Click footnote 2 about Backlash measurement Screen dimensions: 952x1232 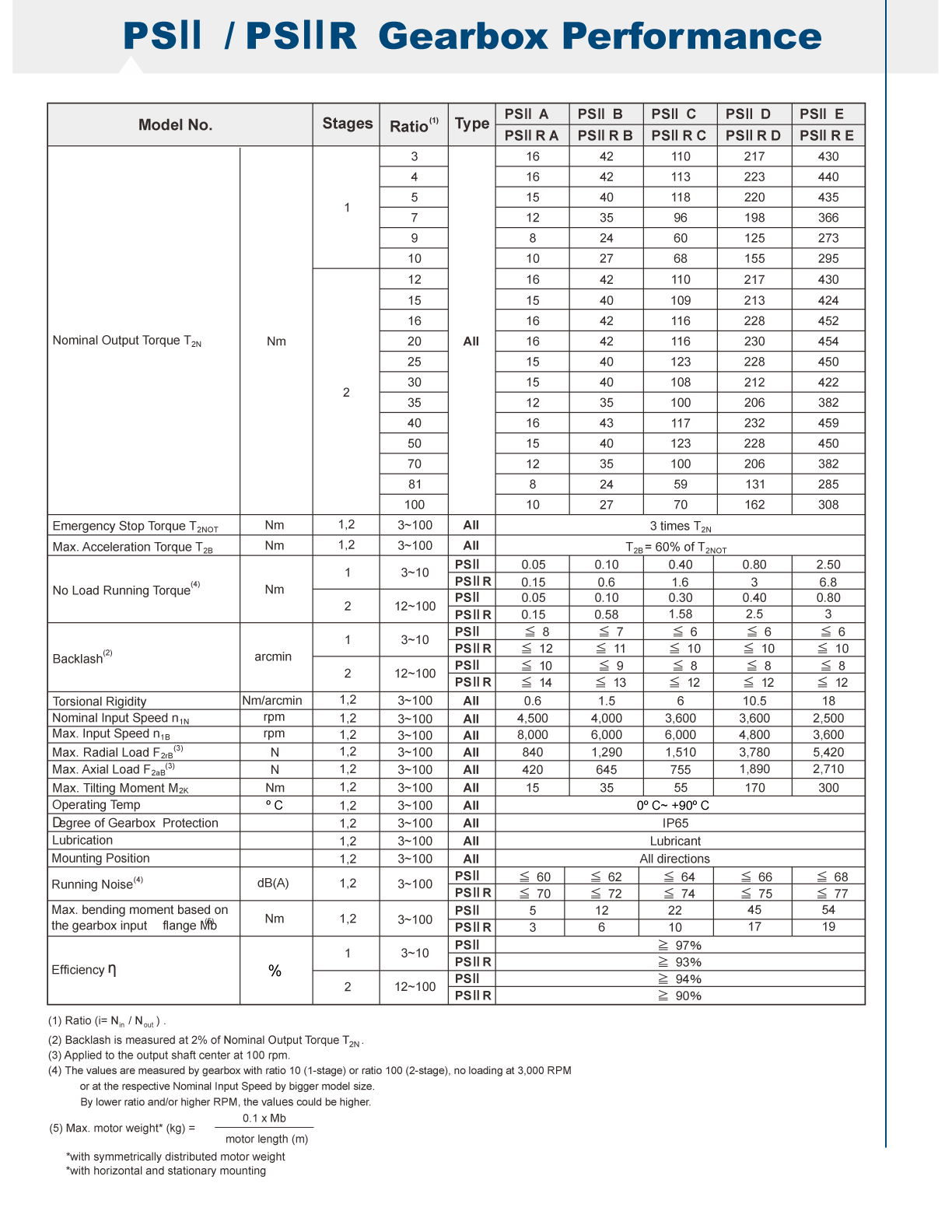click(x=206, y=1041)
